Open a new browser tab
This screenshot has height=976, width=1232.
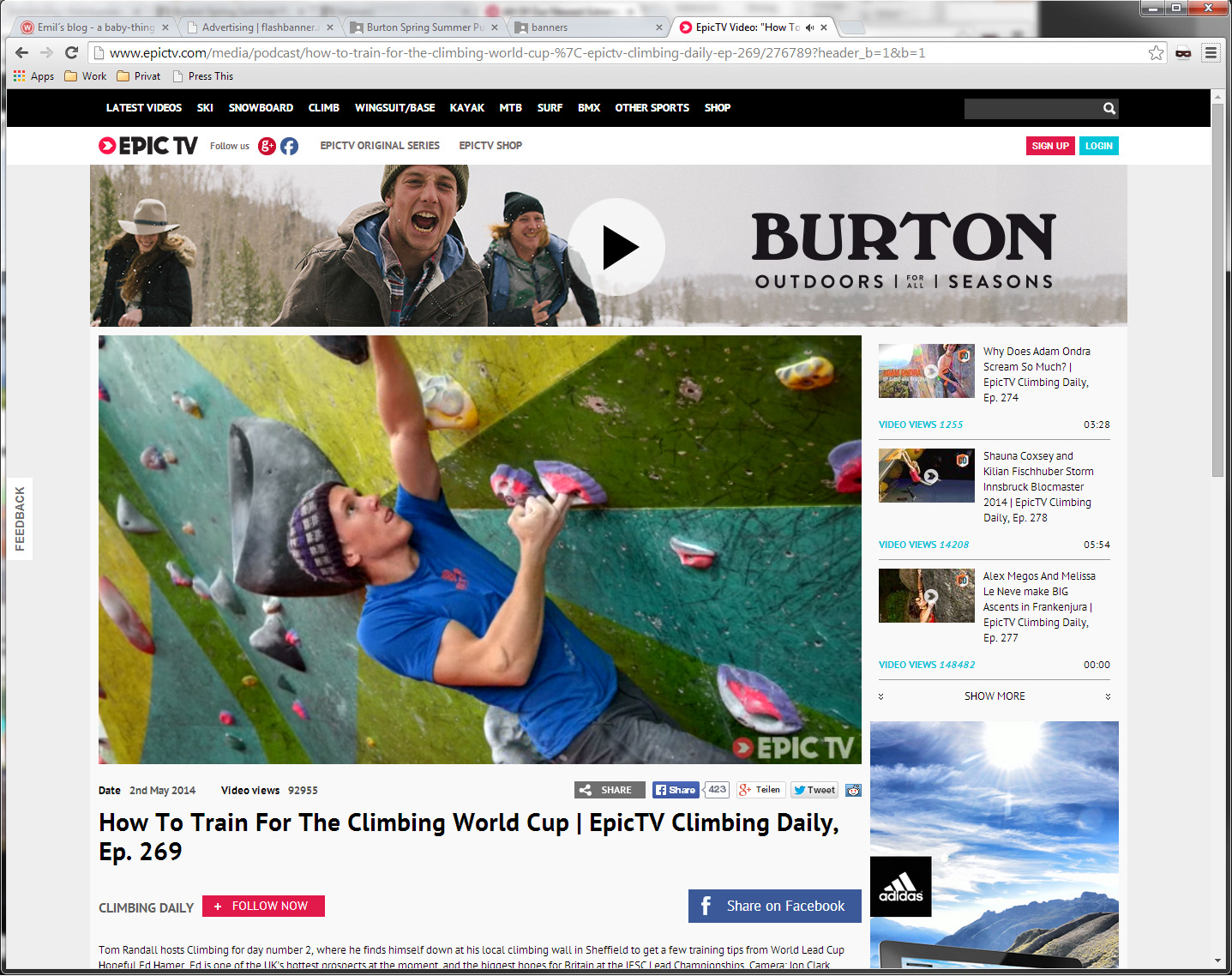[x=851, y=27]
